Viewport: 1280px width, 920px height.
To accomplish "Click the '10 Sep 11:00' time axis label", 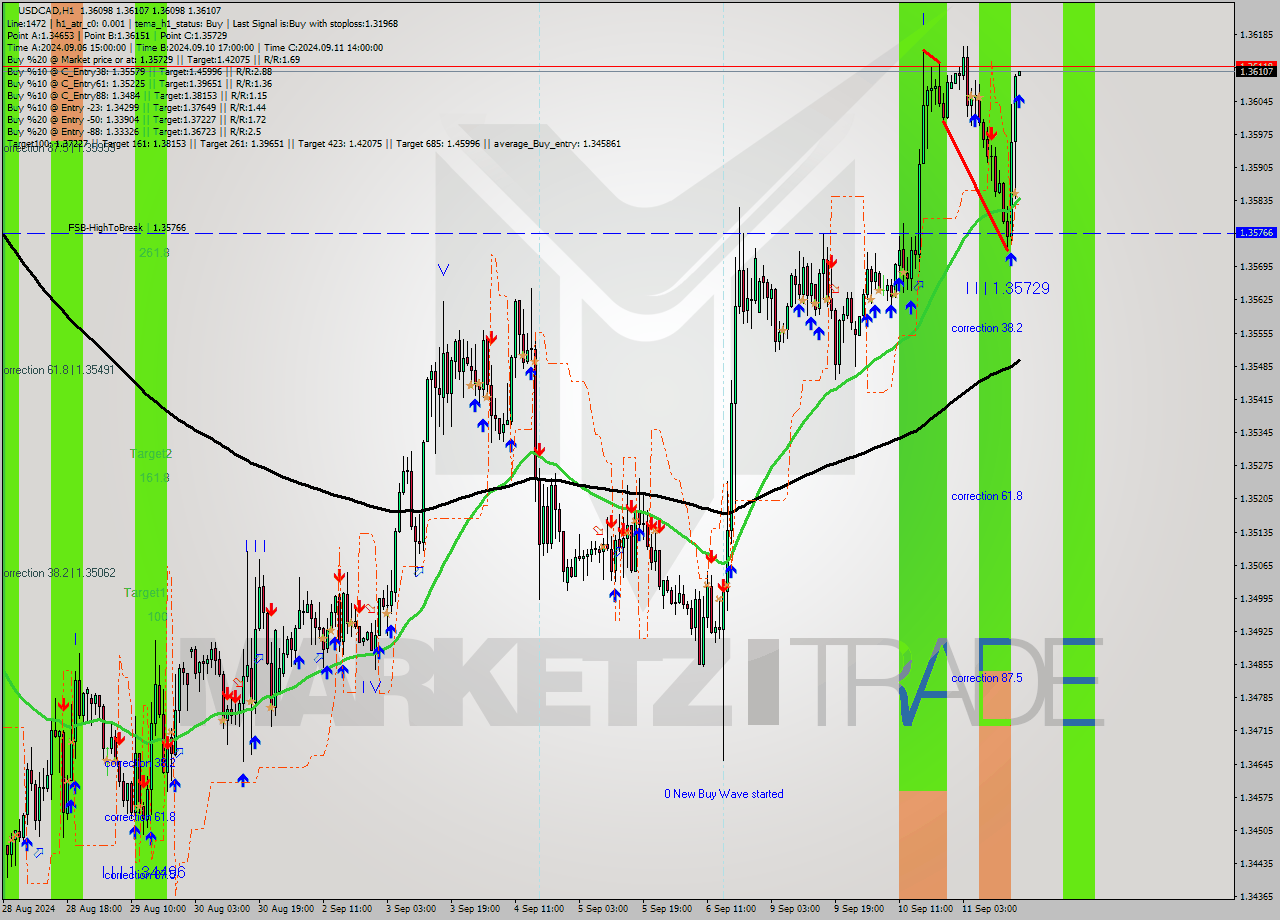I will click(925, 909).
